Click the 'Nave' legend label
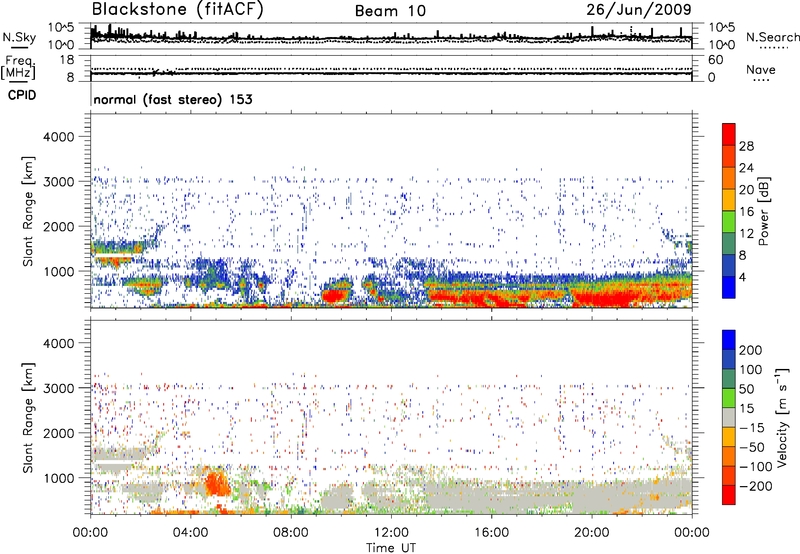This screenshot has width=800, height=554. (761, 69)
